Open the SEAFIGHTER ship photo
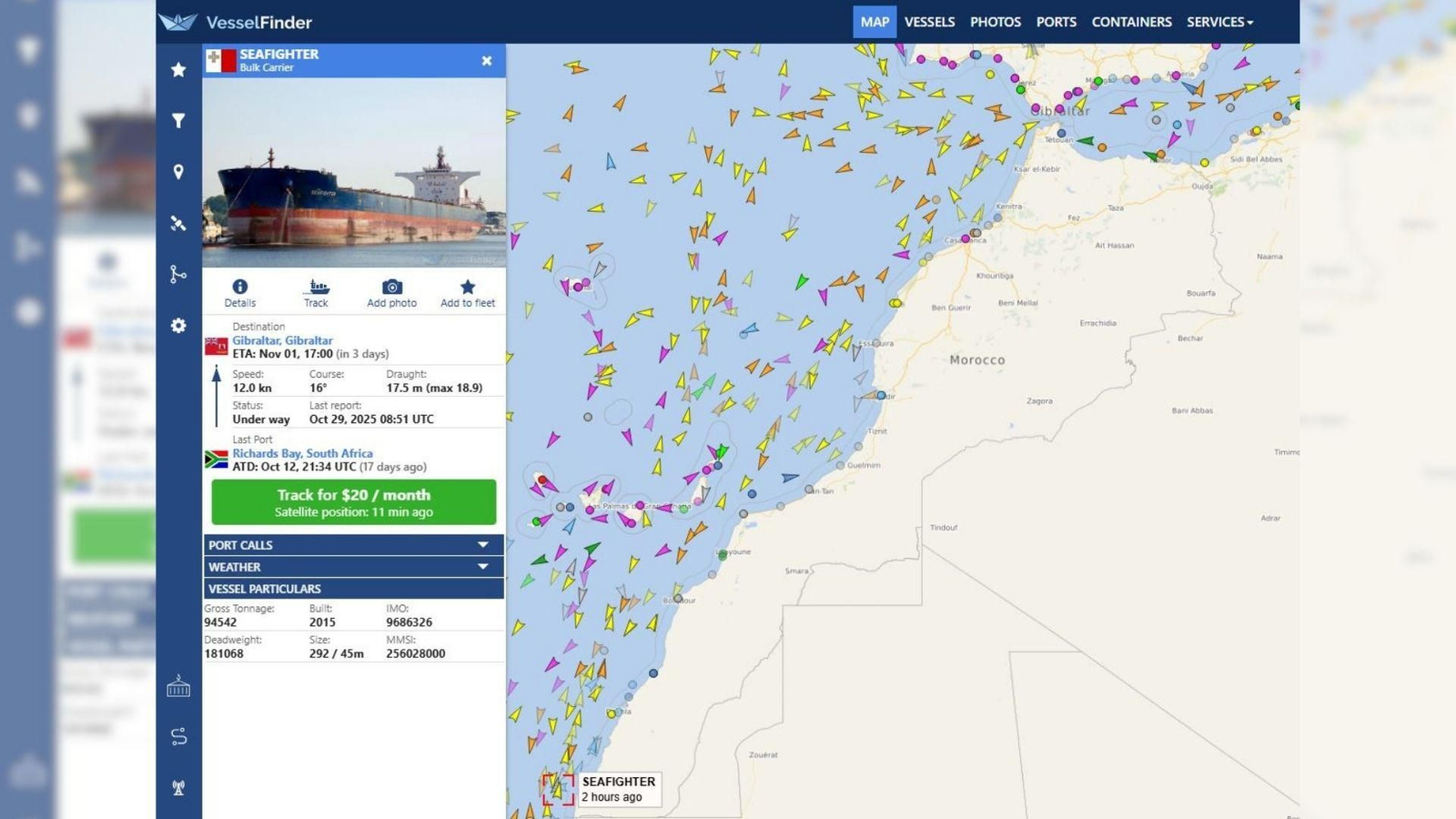This screenshot has width=1456, height=819. 354,173
